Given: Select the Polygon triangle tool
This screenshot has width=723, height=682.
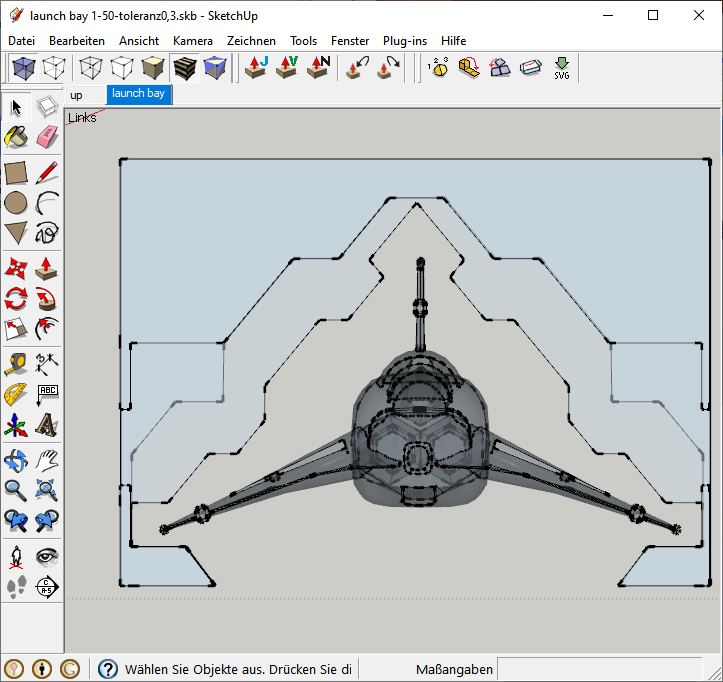Looking at the screenshot, I should click(16, 233).
